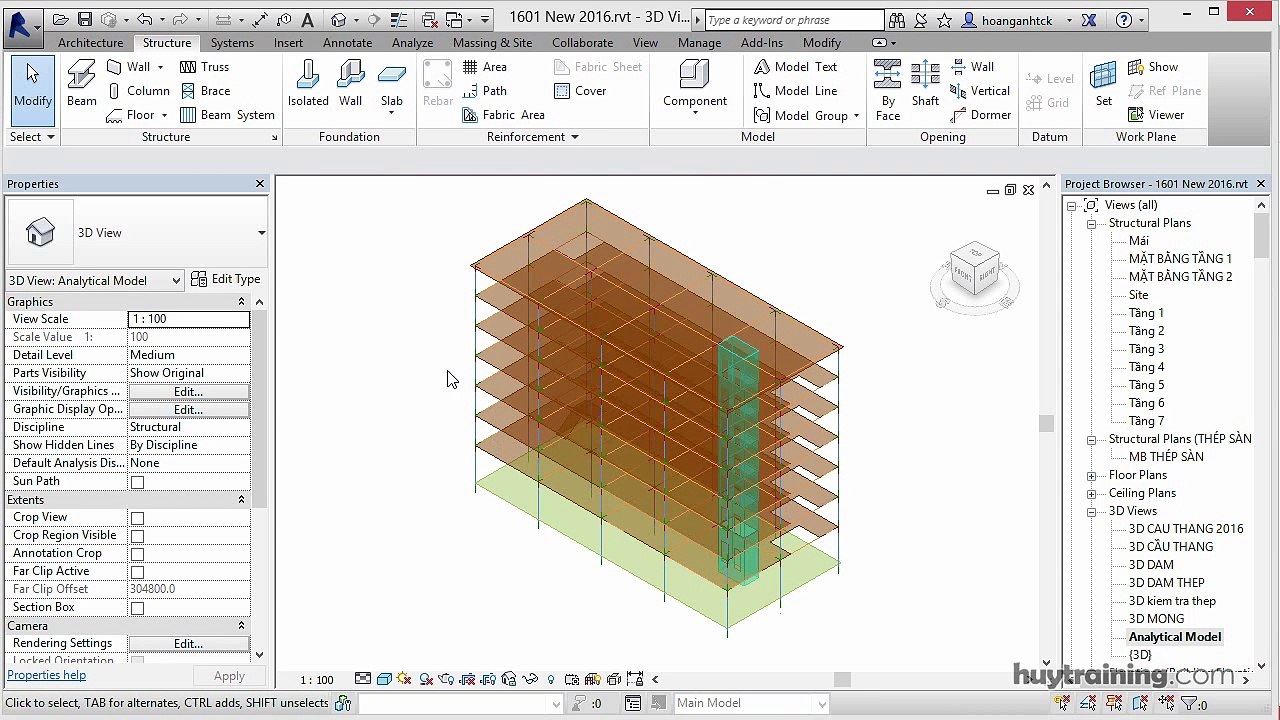Click Graphic Display Options Edit button

coord(188,409)
